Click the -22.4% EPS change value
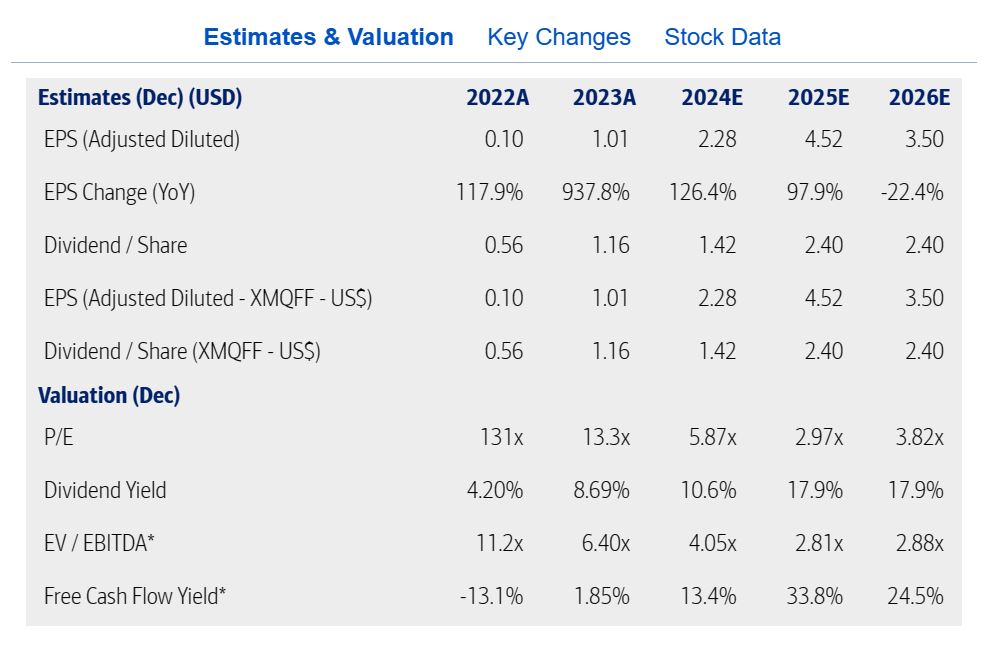Screen dimensions: 992x649 [912, 192]
